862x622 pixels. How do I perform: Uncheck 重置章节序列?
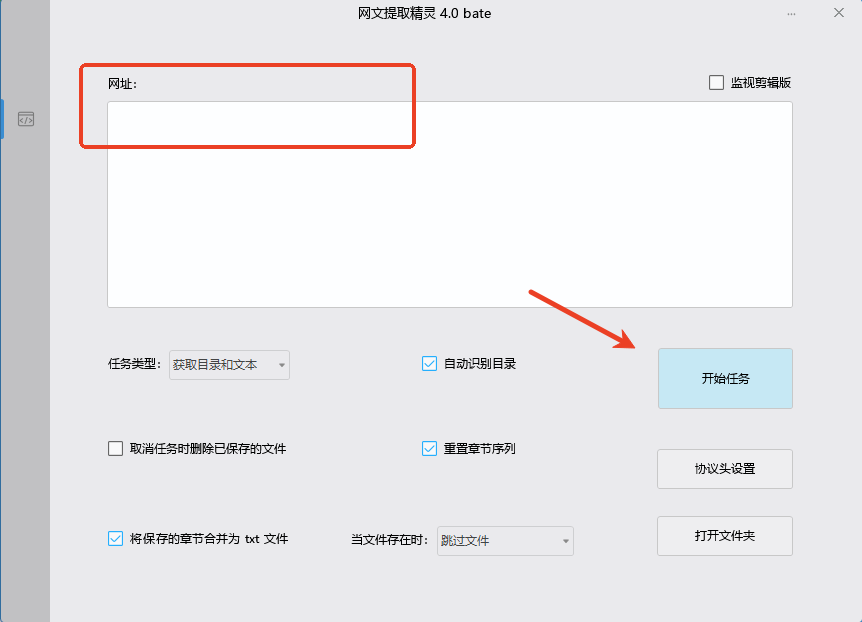[x=429, y=448]
